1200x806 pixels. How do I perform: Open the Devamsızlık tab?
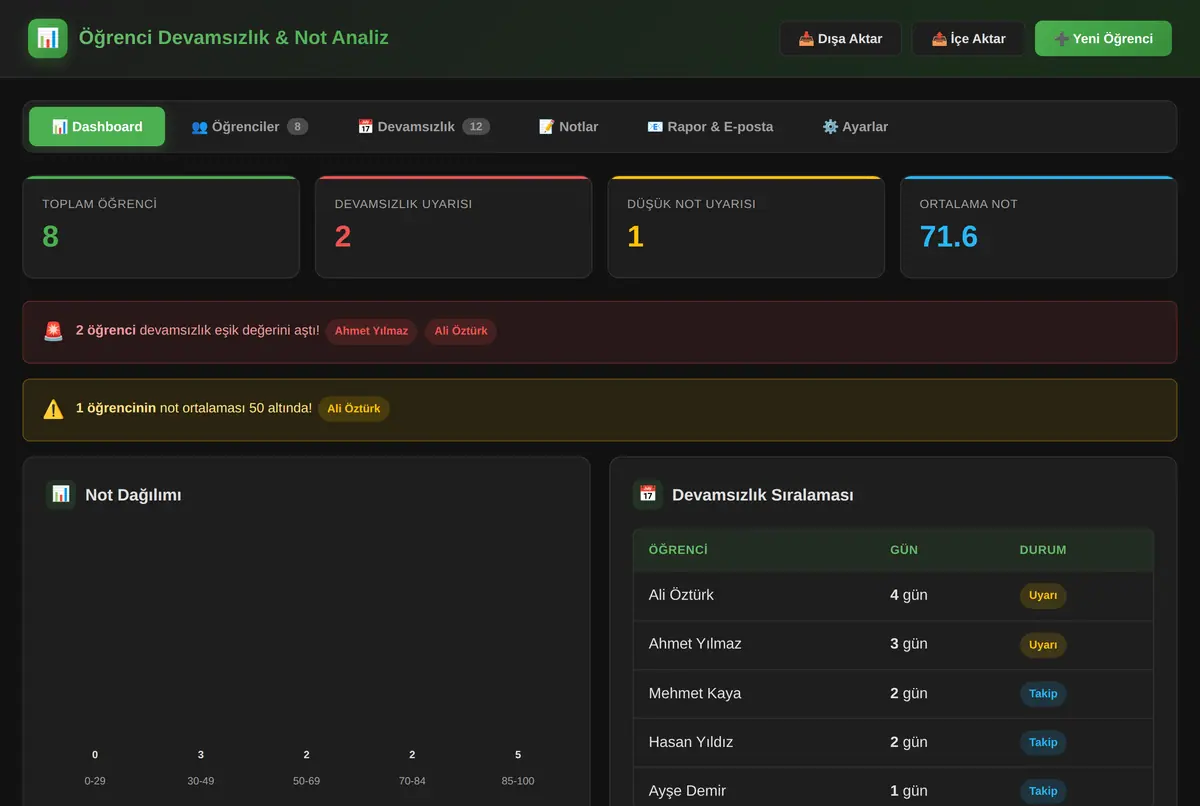(x=424, y=127)
